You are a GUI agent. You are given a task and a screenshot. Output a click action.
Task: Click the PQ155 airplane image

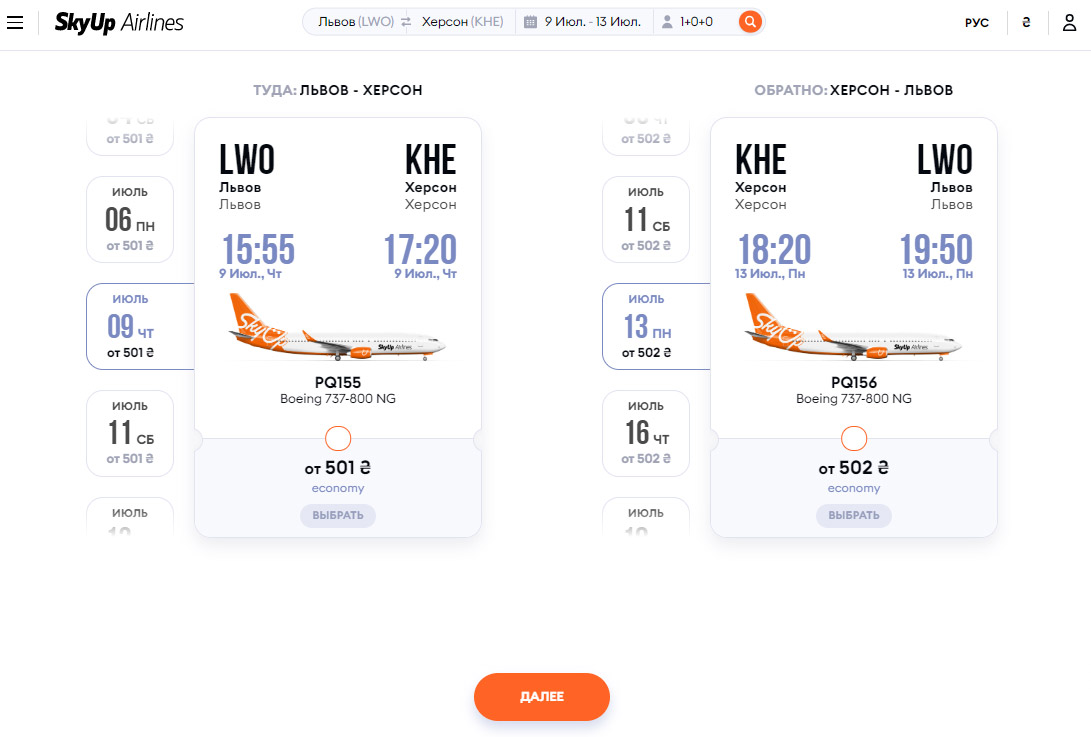click(338, 328)
